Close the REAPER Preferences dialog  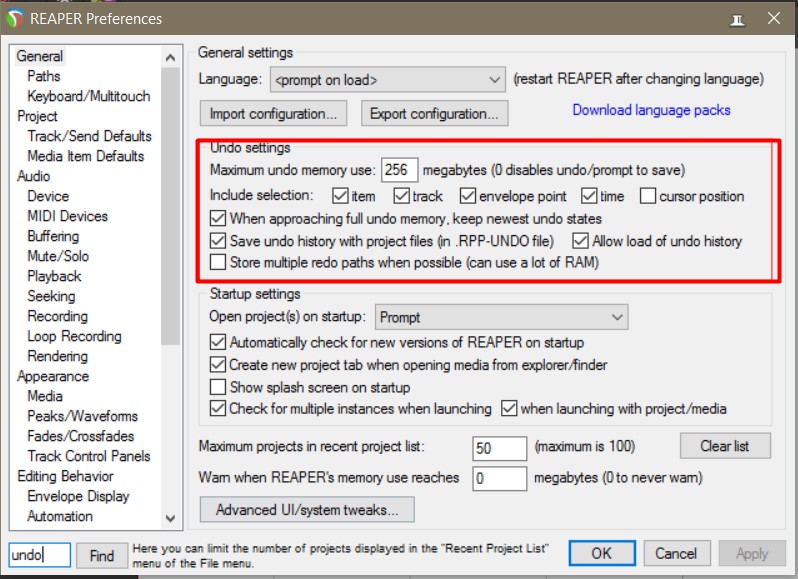click(774, 19)
